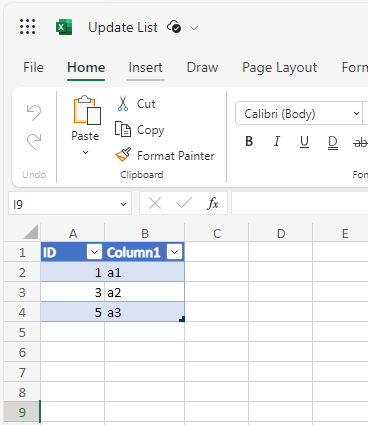368x425 pixels.
Task: Open the Column1 filter dropdown
Action: point(175,252)
